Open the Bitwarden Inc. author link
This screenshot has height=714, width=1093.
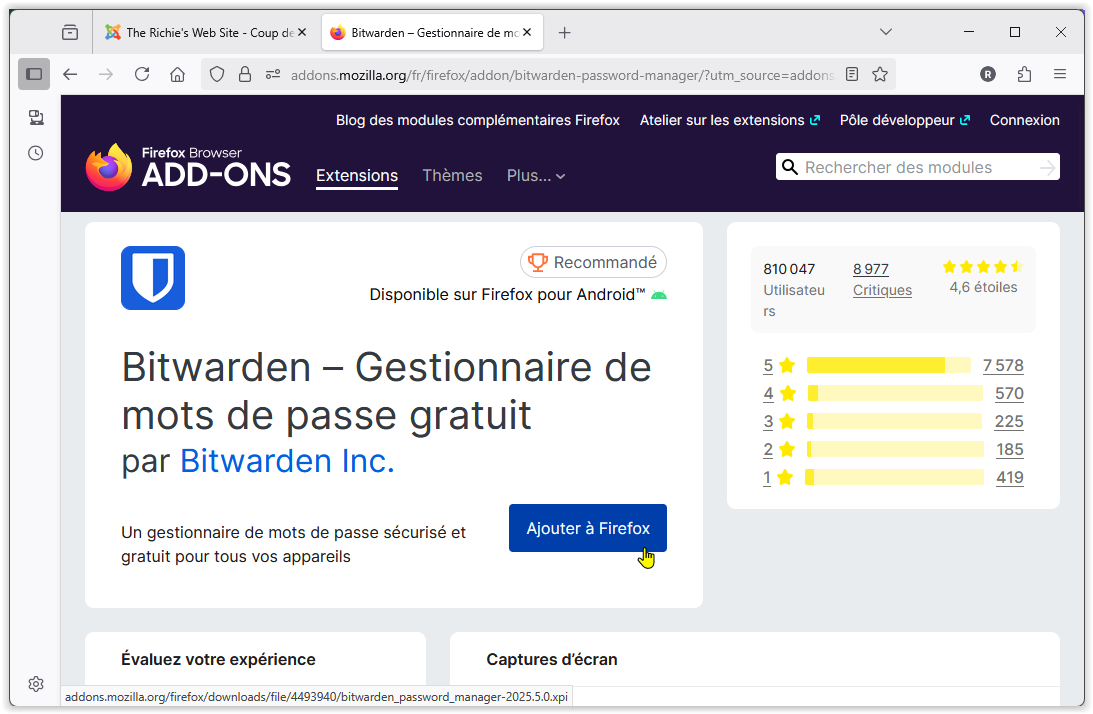coord(287,461)
